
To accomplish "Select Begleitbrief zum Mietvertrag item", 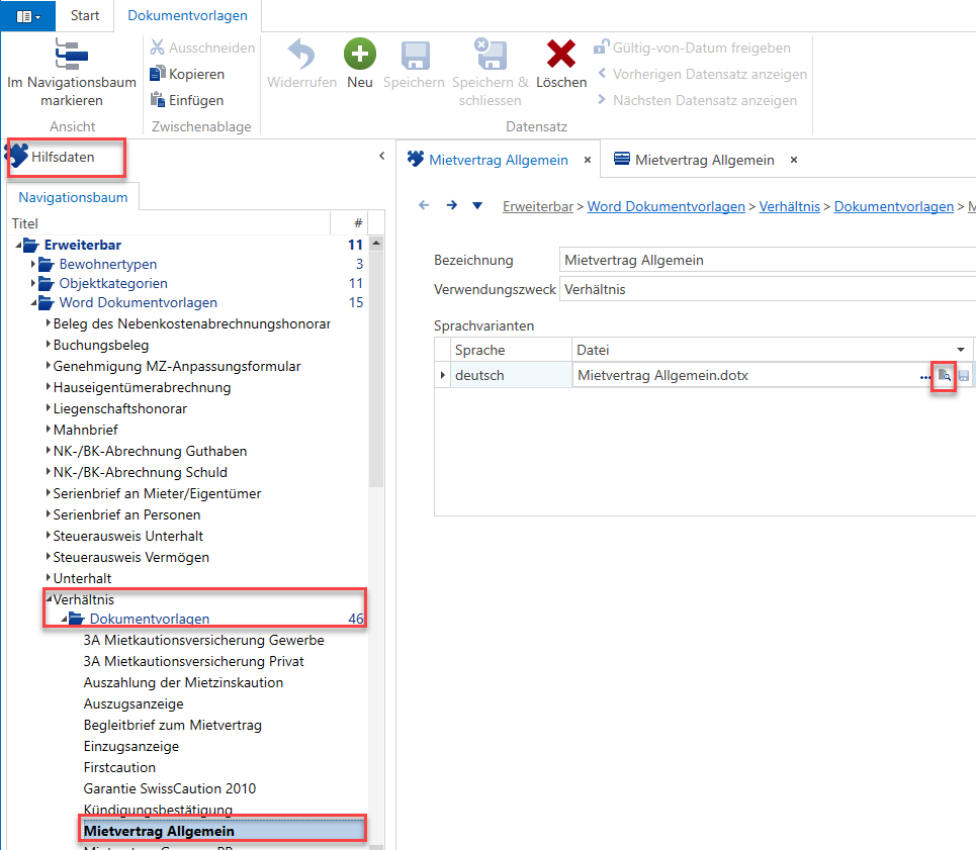I will (x=172, y=725).
